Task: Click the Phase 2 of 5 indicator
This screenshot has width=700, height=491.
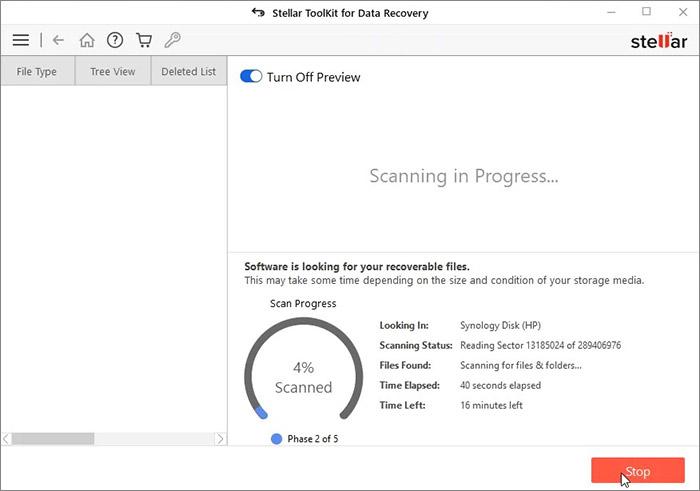Action: [304, 439]
